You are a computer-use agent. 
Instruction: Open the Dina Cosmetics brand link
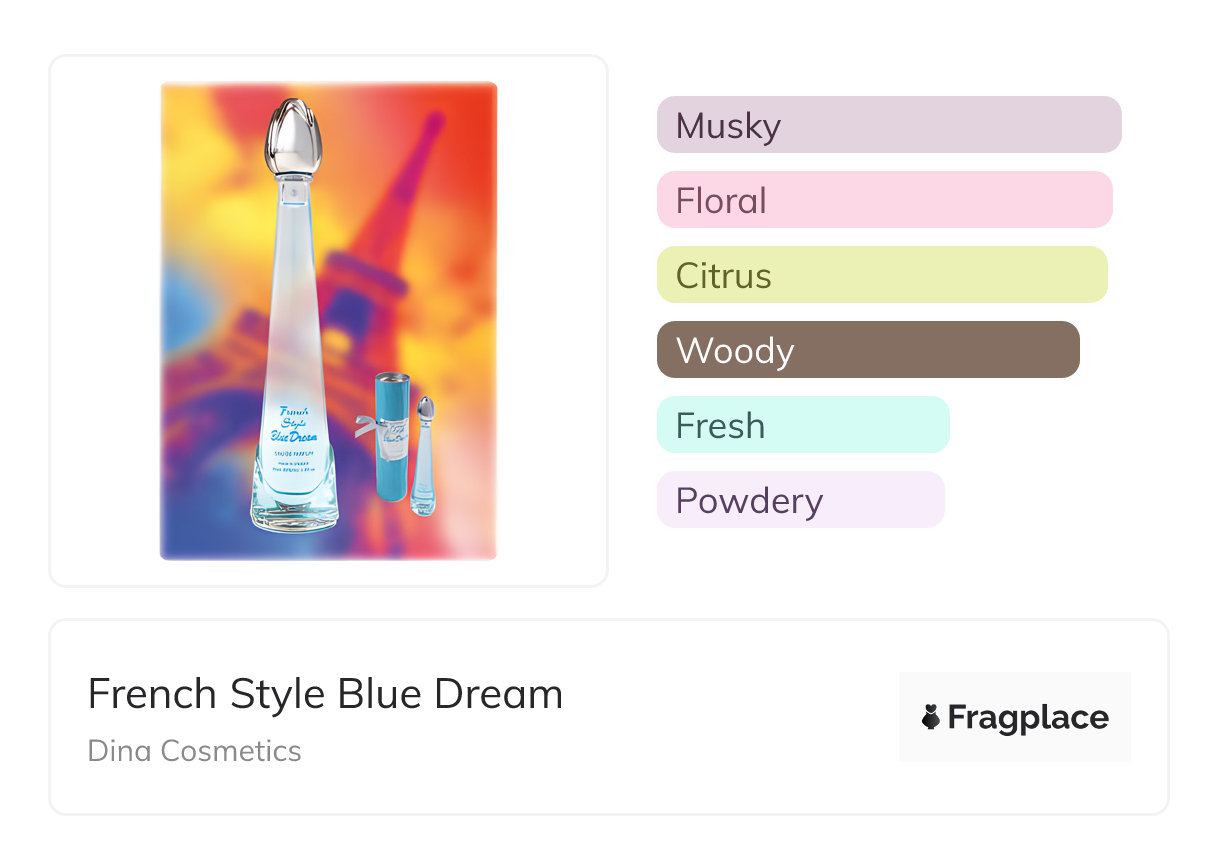click(194, 751)
